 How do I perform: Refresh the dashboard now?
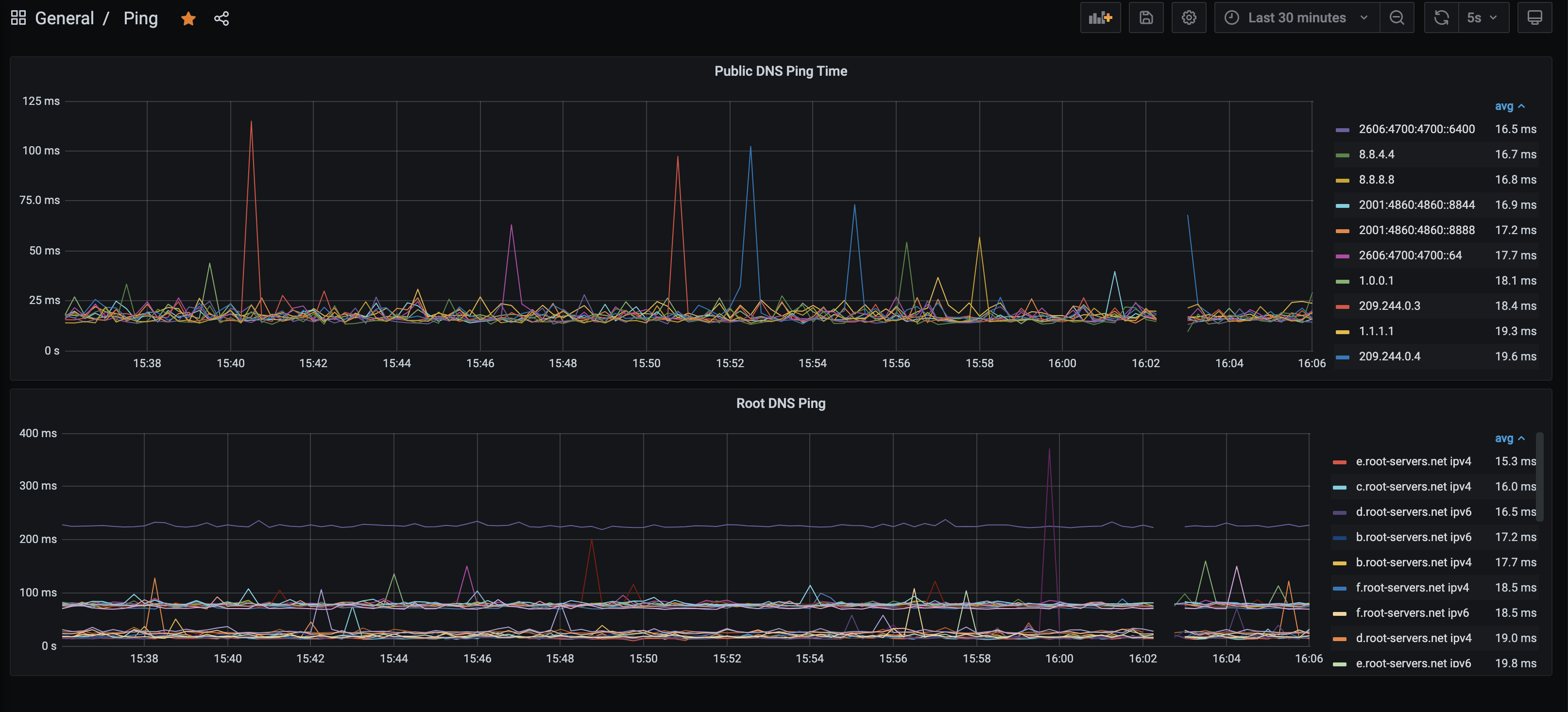pyautogui.click(x=1441, y=17)
